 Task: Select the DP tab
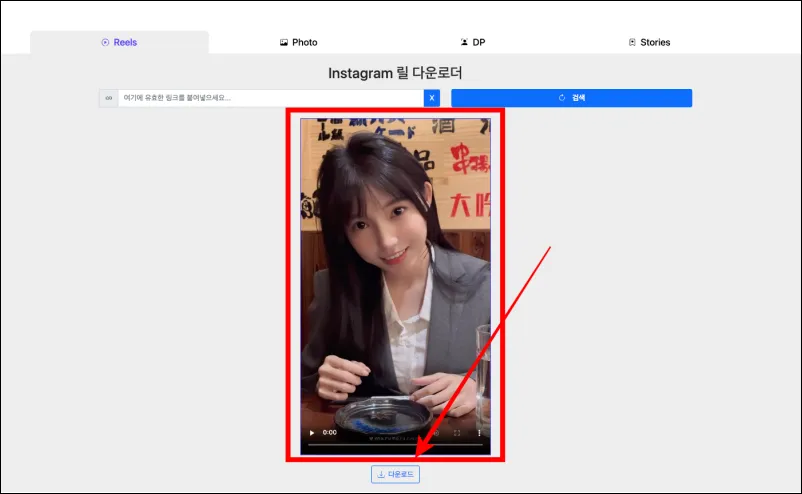coord(473,42)
